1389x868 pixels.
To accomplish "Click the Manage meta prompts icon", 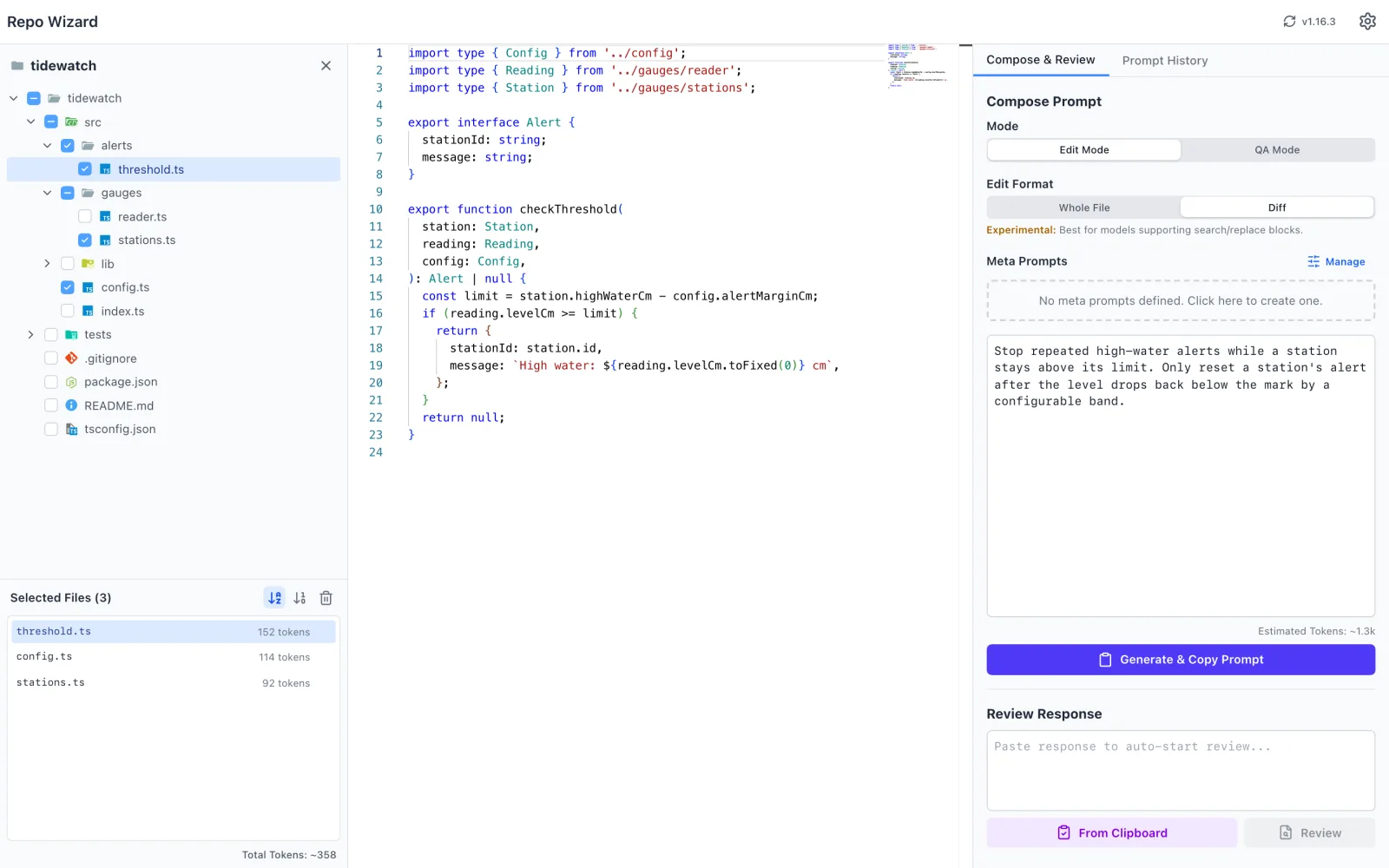I will coord(1313,261).
